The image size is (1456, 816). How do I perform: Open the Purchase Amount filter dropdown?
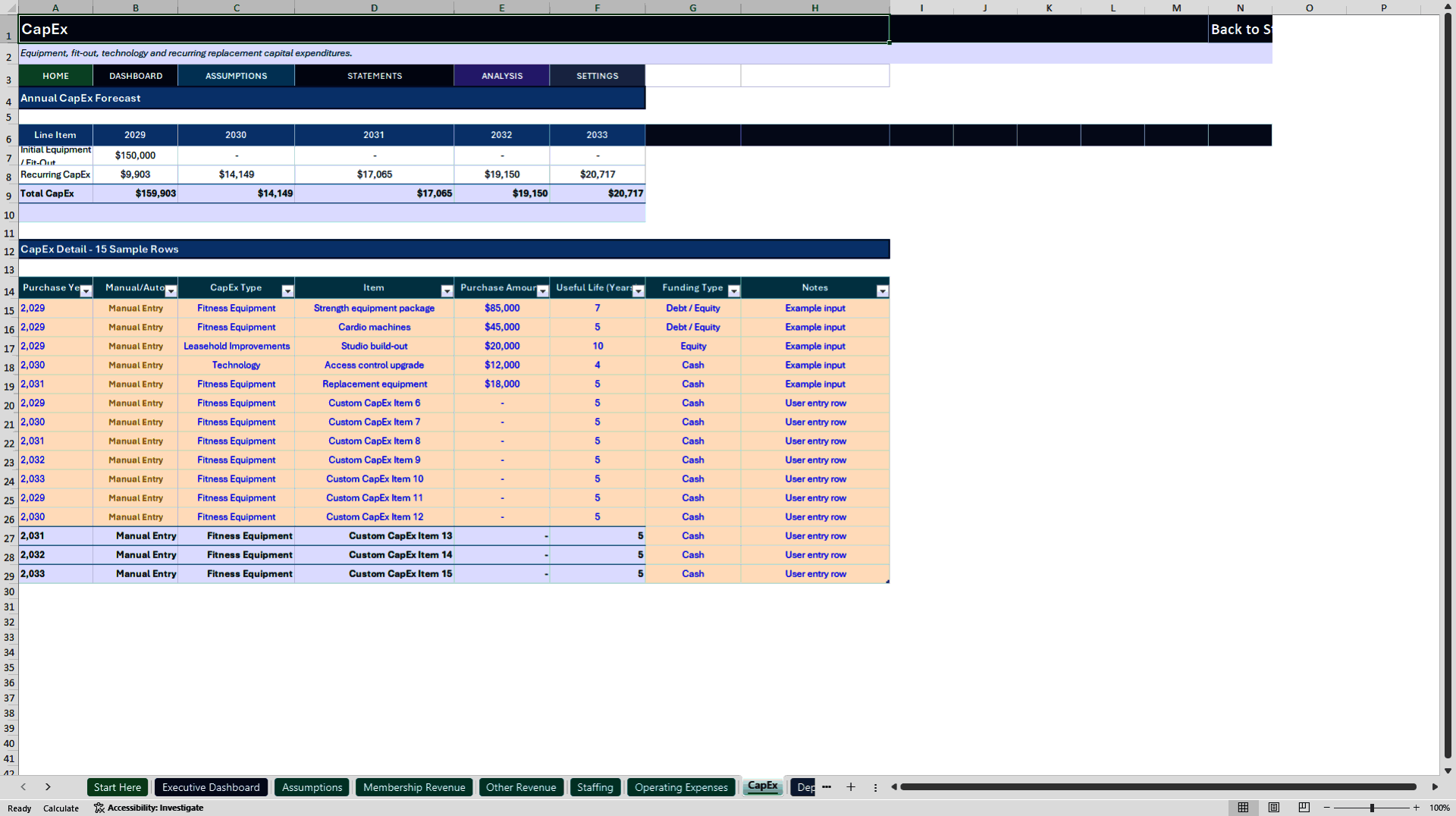542,291
